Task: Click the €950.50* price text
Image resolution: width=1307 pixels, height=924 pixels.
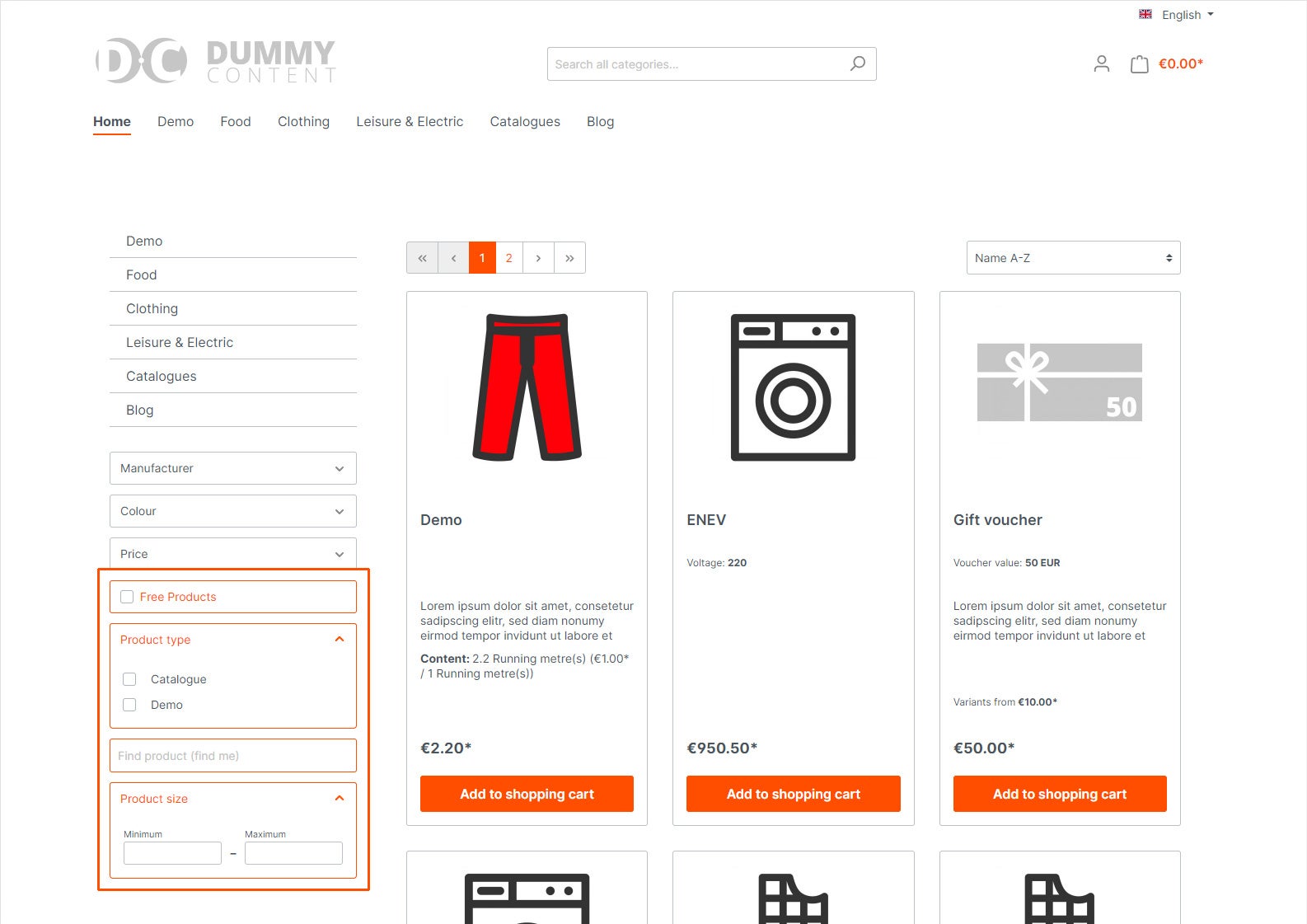Action: 722,748
